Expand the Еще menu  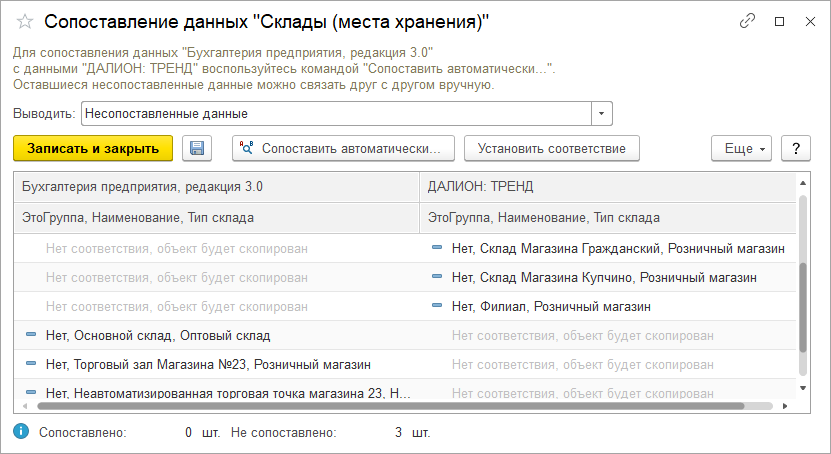741,149
